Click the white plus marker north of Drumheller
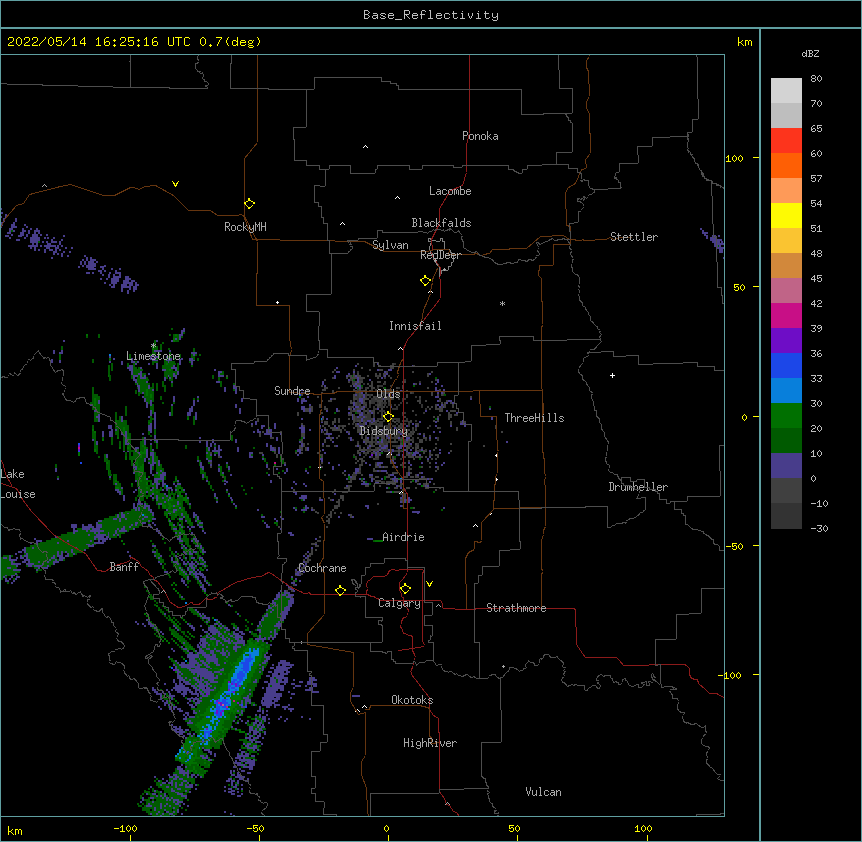 pos(612,375)
